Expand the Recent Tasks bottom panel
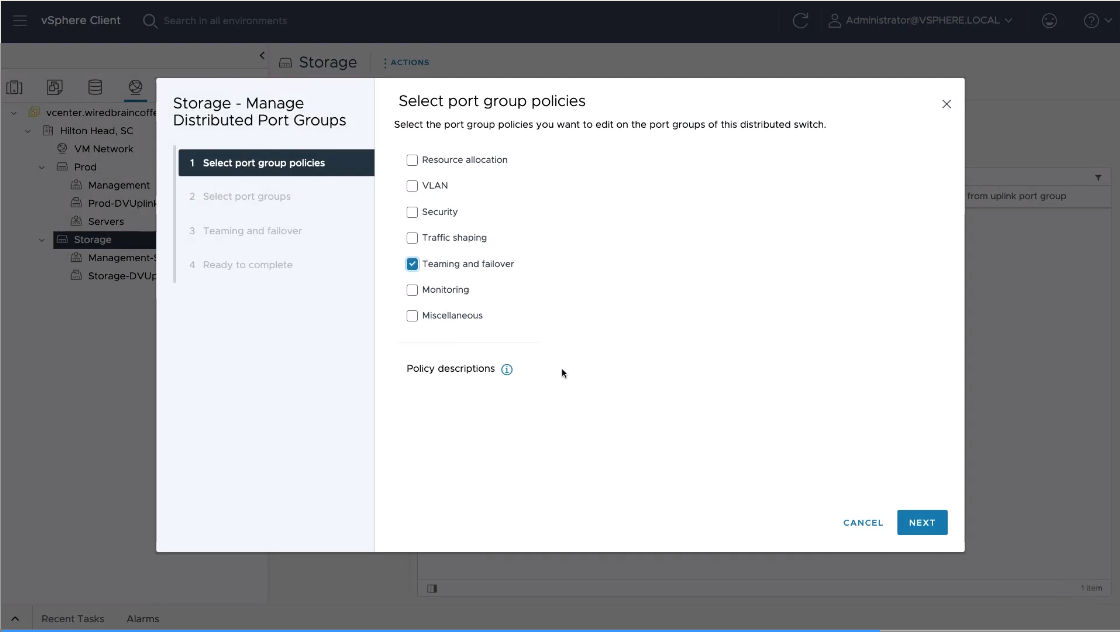 coord(72,619)
